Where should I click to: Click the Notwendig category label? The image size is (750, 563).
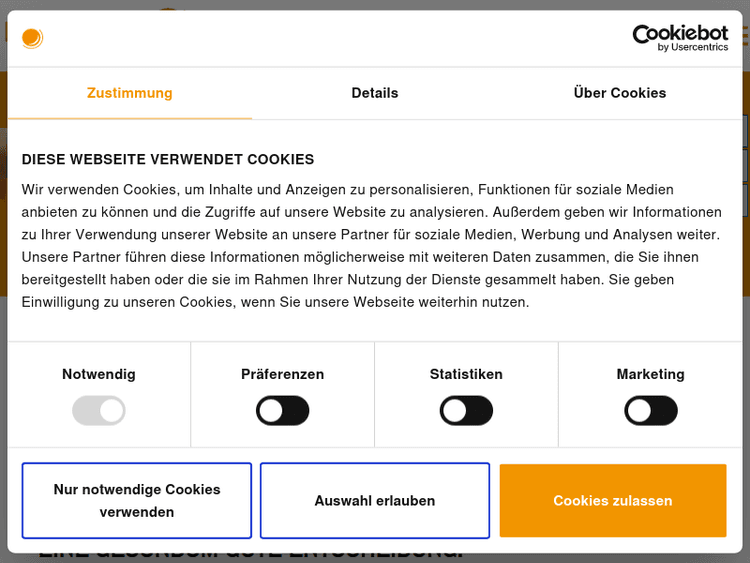pos(99,374)
